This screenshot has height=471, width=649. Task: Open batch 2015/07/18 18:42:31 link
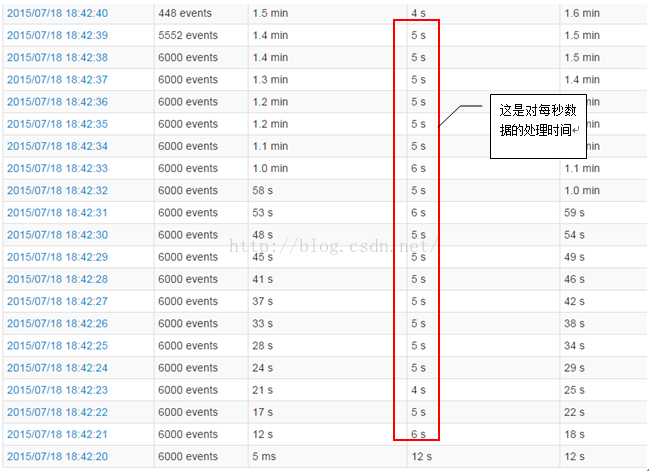tap(58, 213)
